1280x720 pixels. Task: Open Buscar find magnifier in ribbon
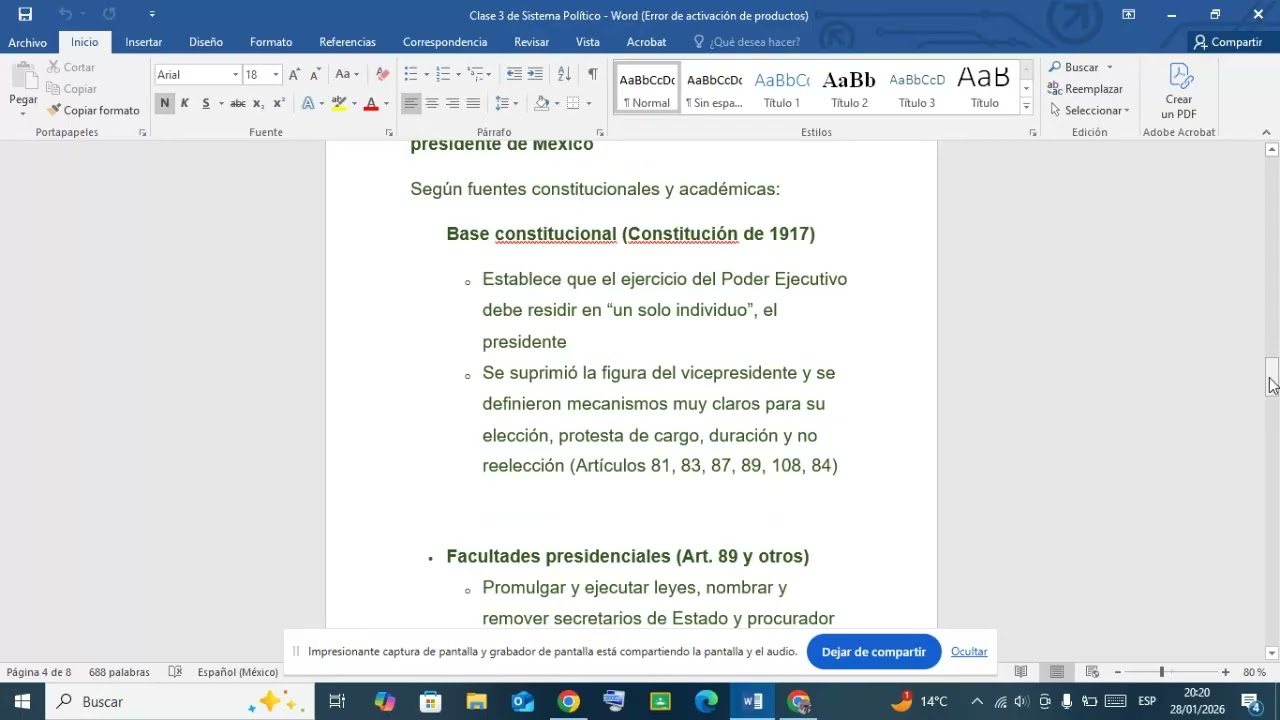tap(1074, 67)
